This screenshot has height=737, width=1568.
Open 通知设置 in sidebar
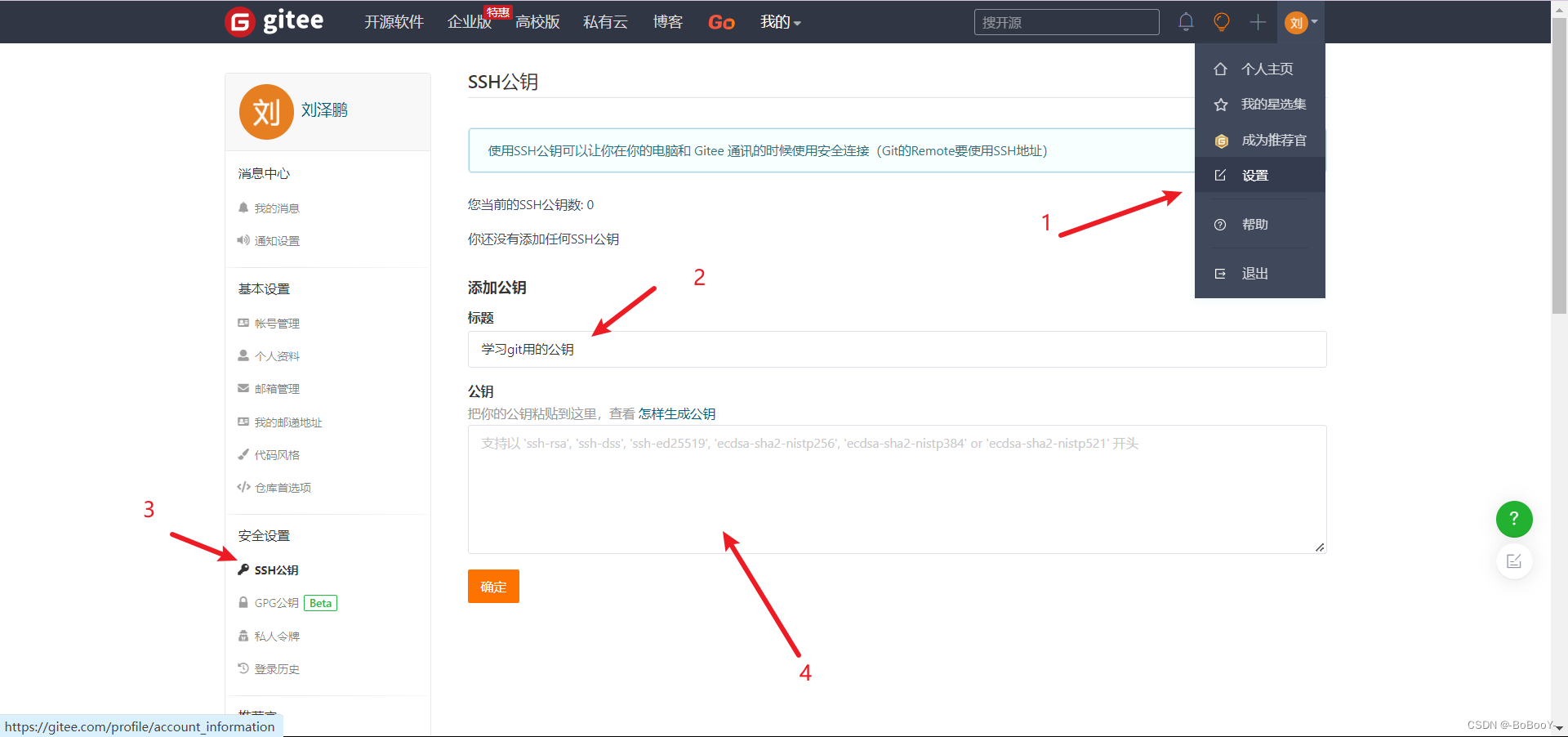click(x=277, y=241)
